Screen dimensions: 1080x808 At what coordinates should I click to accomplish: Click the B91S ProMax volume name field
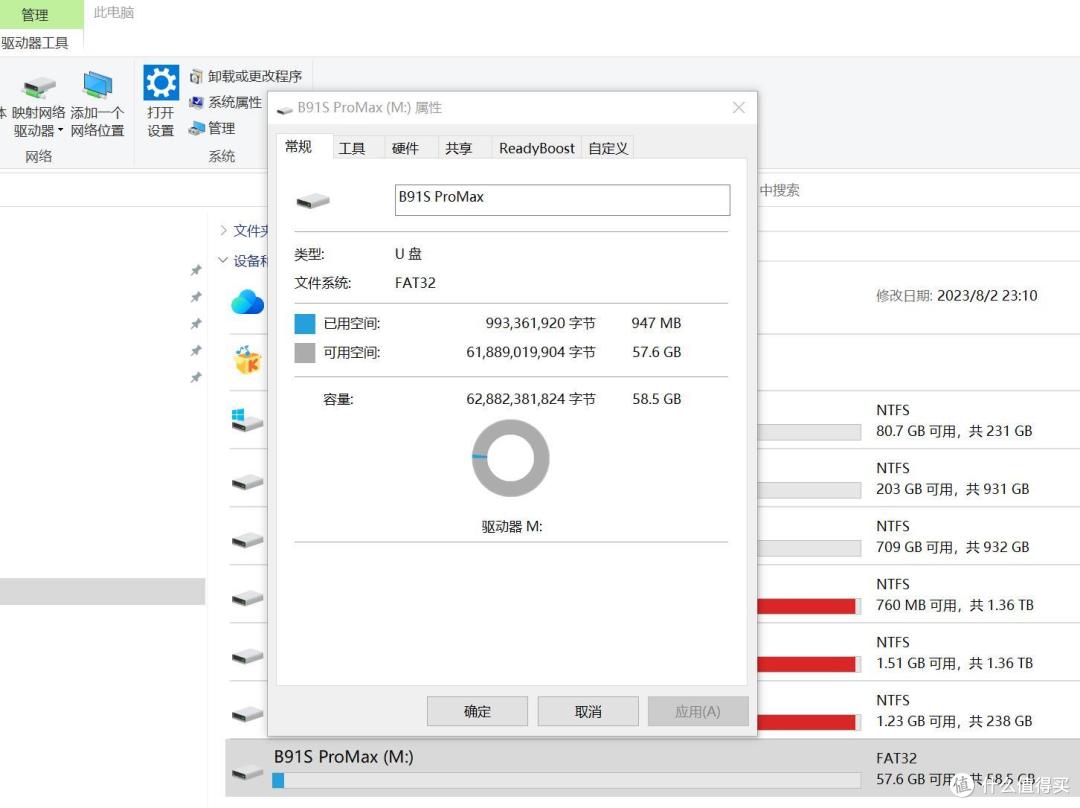[x=562, y=200]
